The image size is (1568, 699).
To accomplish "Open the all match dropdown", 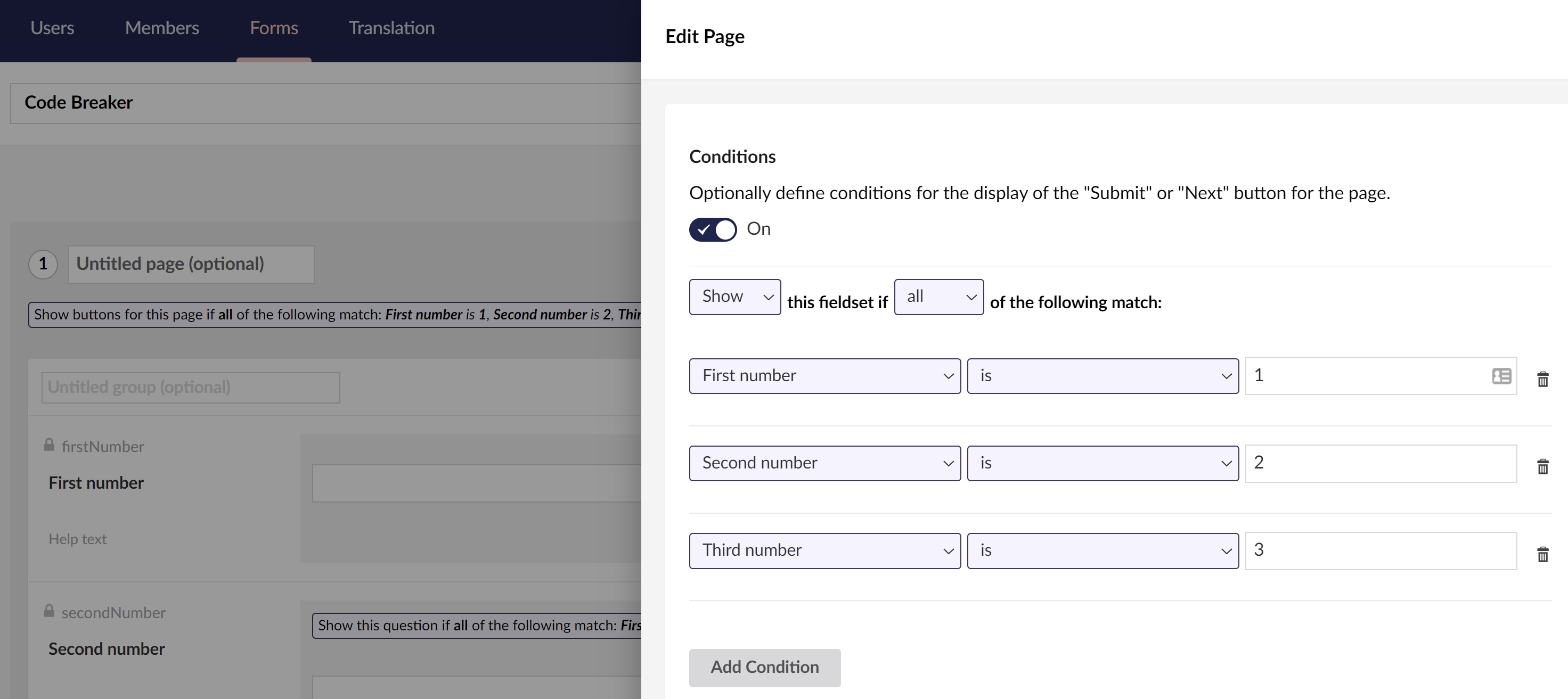I will [x=938, y=297].
